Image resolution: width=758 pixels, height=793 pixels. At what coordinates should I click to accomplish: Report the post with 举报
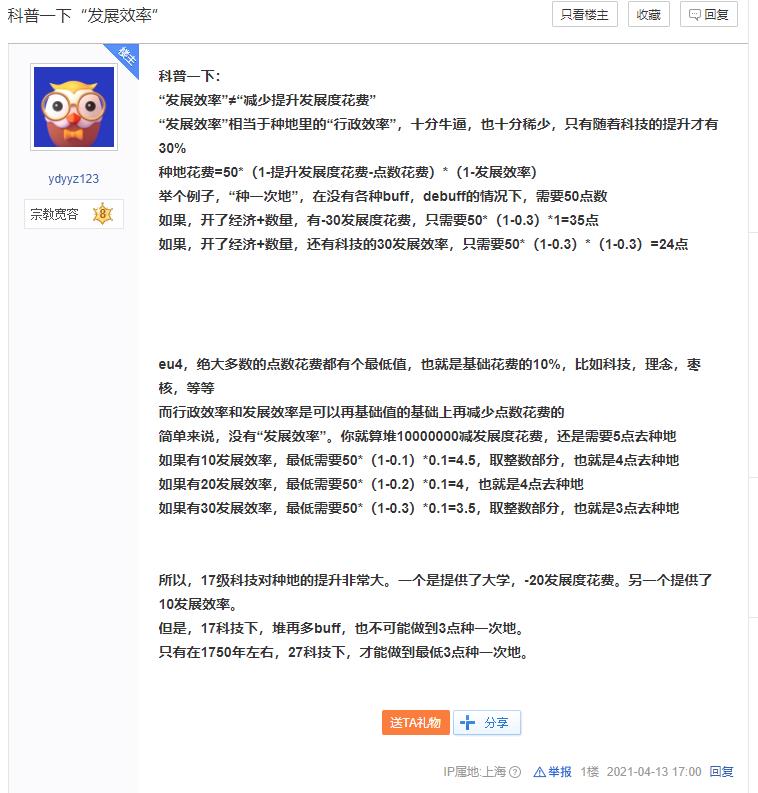pos(553,772)
